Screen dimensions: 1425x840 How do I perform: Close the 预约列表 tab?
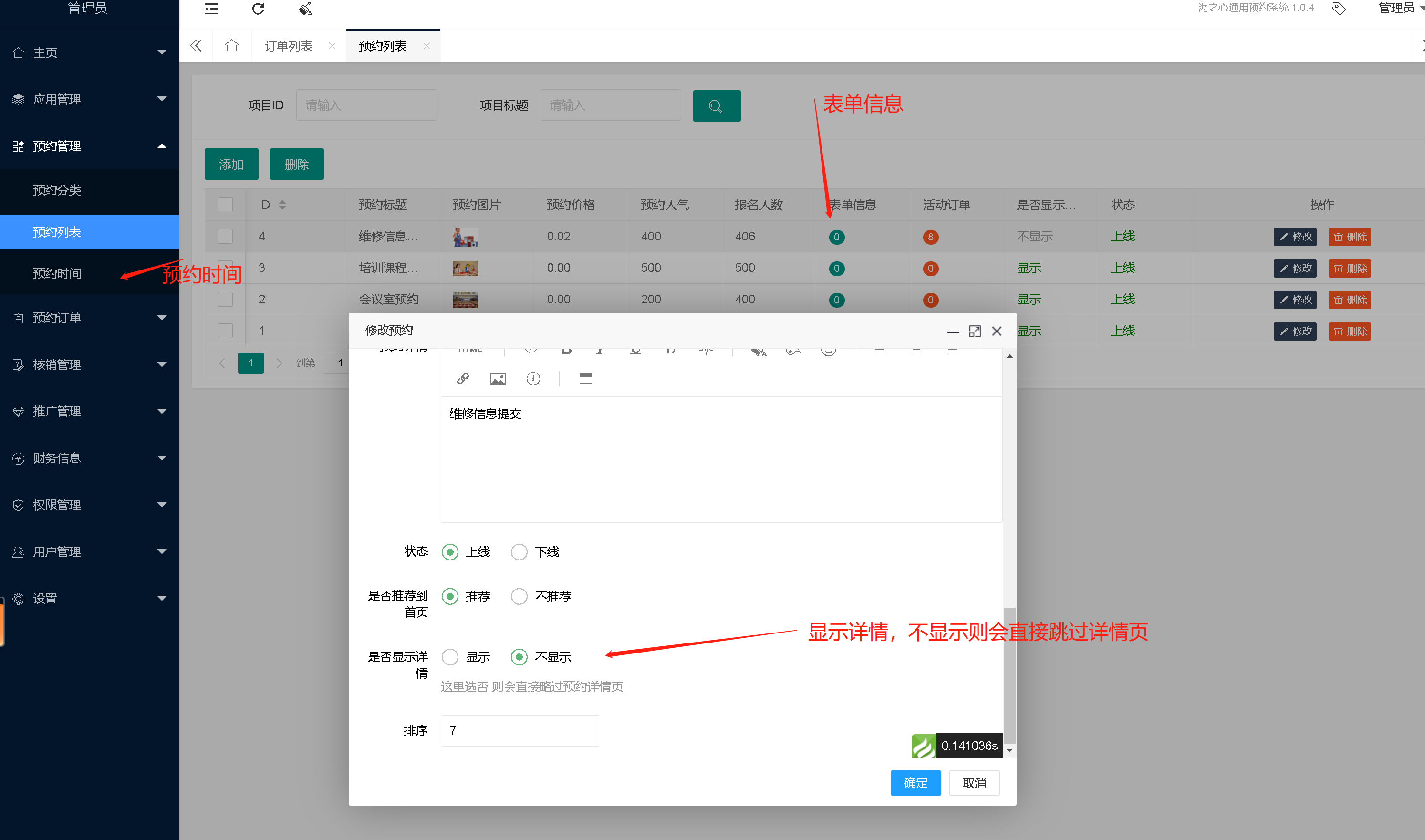tap(426, 46)
